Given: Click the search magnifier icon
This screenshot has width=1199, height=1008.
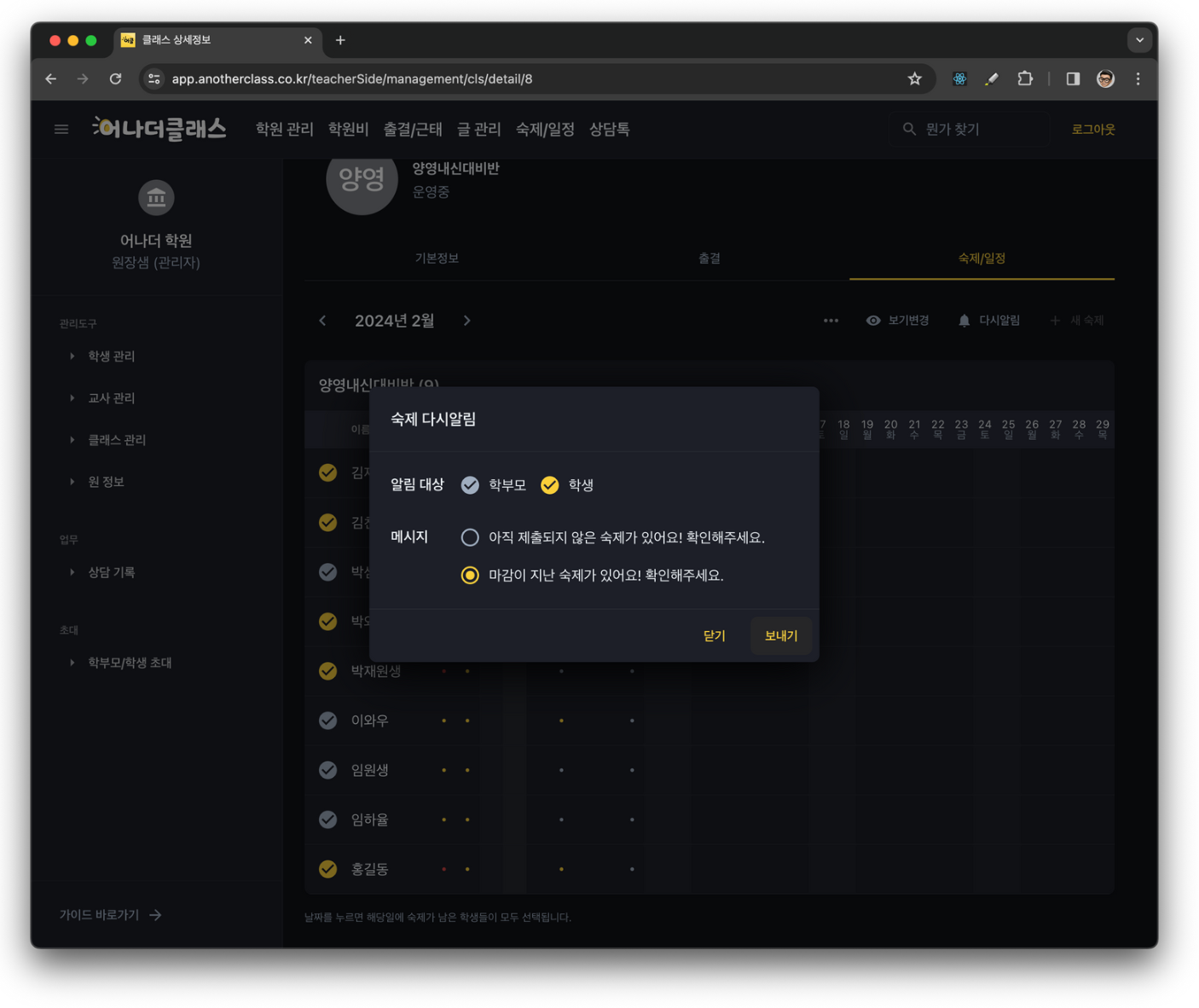Looking at the screenshot, I should [909, 130].
